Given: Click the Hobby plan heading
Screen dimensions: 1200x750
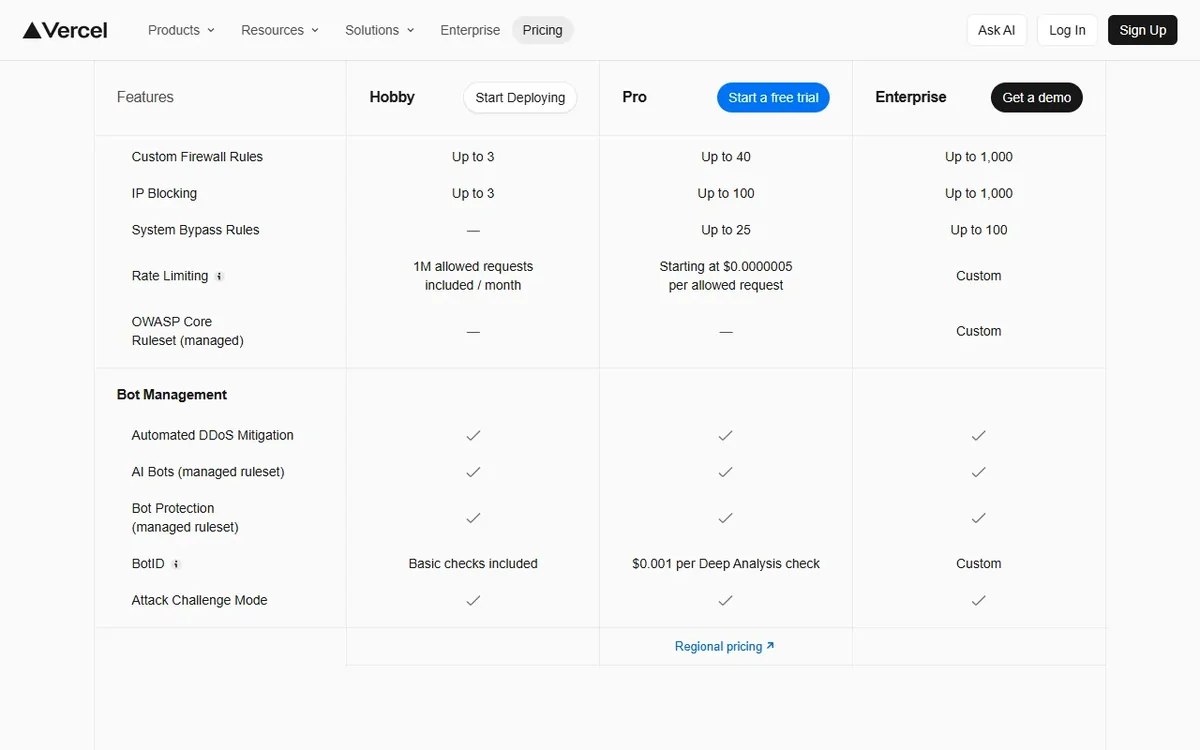Looking at the screenshot, I should [392, 97].
